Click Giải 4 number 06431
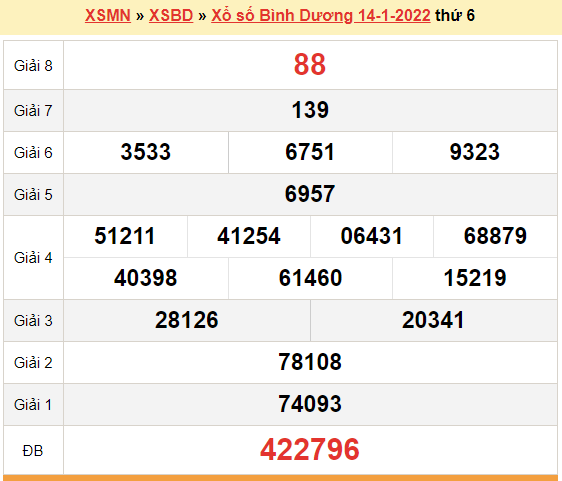The width and height of the screenshot is (562, 481). (x=372, y=236)
